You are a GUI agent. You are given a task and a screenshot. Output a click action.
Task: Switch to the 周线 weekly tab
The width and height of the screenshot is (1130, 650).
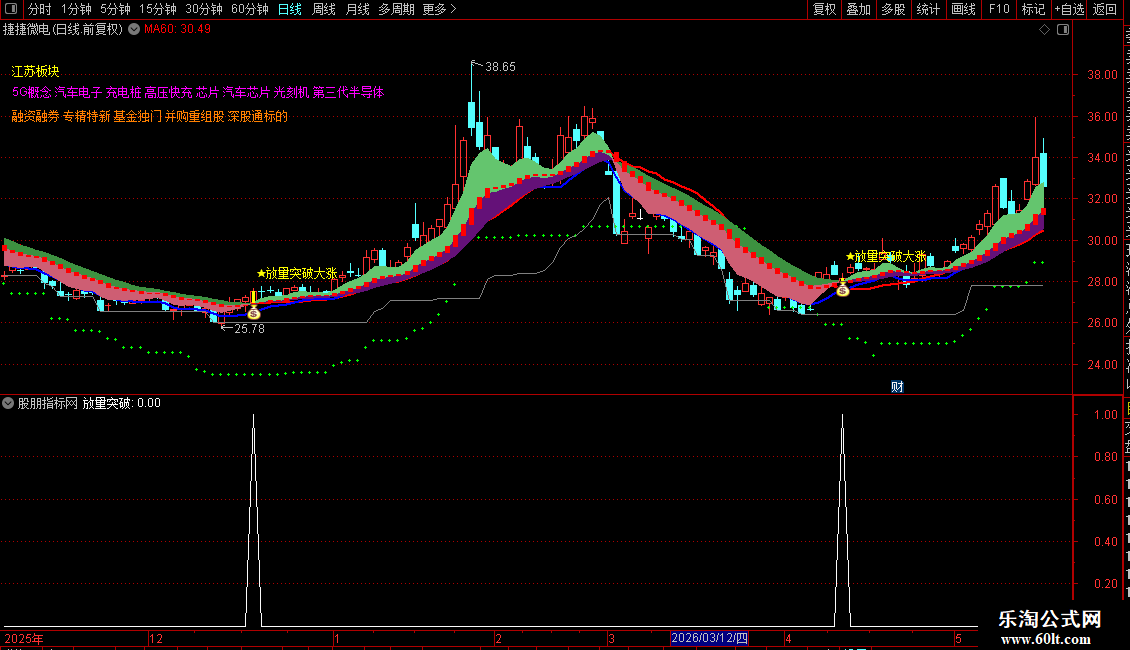coord(324,9)
